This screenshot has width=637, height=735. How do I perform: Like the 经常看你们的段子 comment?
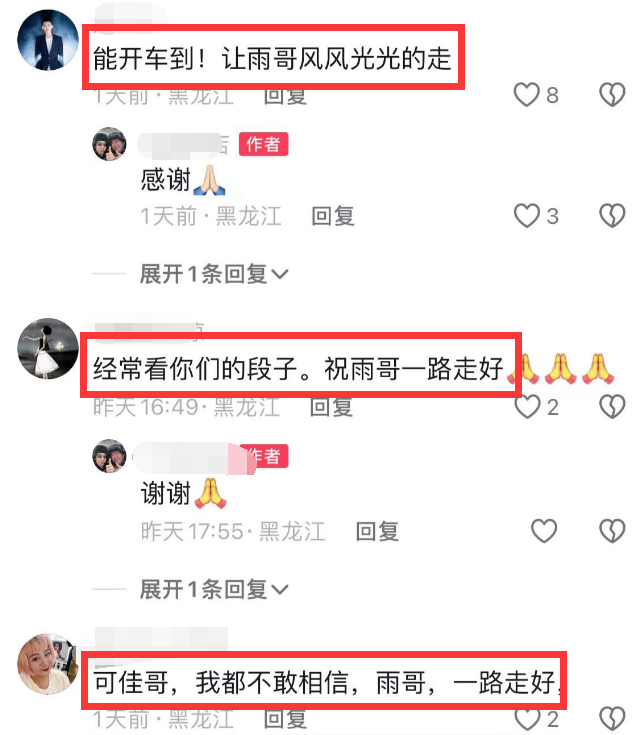(x=527, y=406)
